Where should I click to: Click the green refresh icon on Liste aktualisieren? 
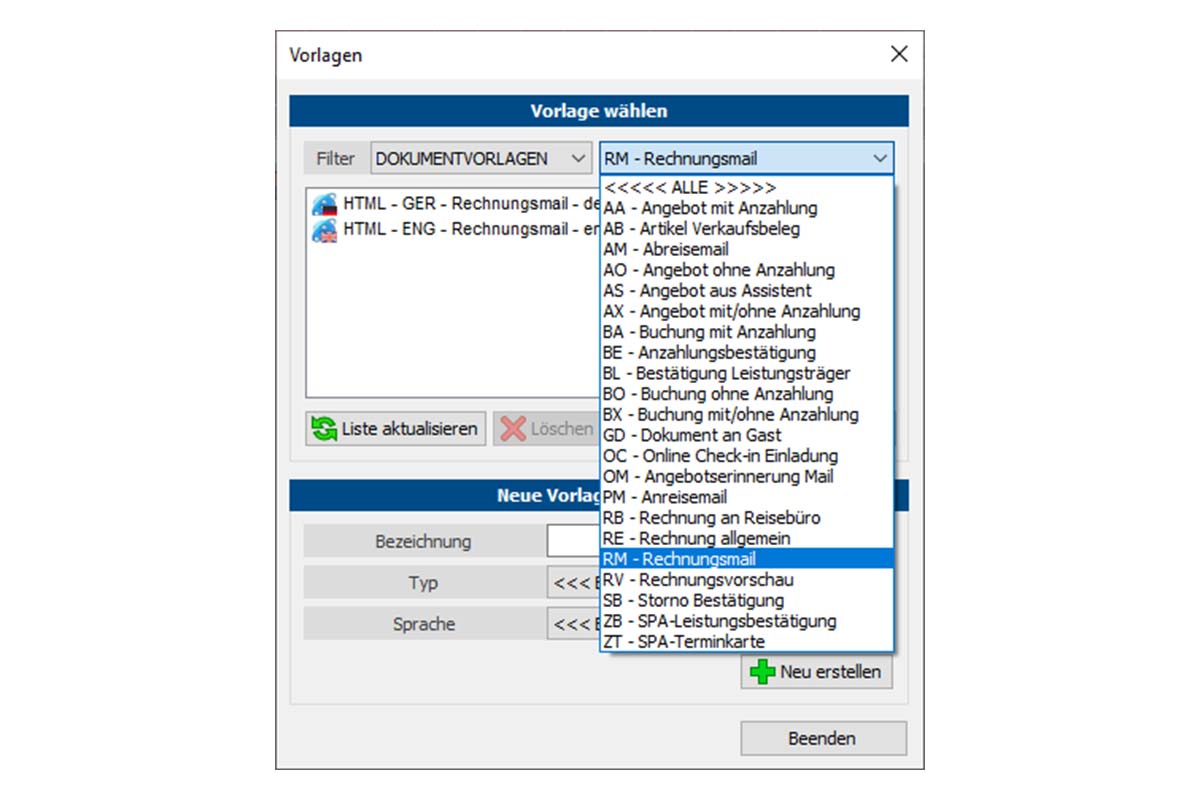click(324, 429)
